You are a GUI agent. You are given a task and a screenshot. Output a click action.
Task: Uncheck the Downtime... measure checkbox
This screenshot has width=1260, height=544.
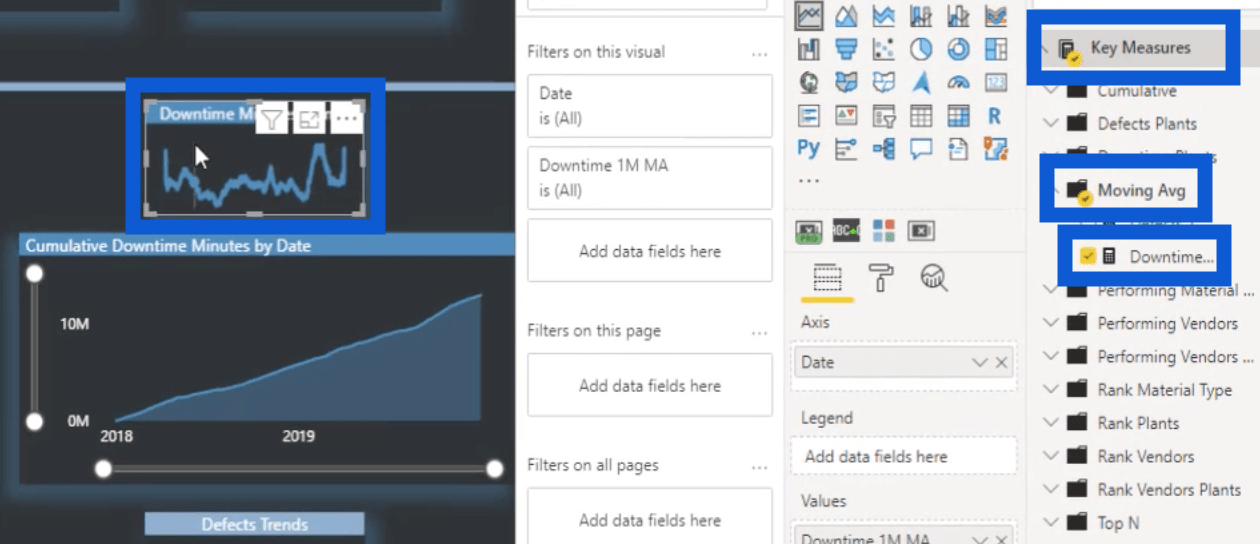click(x=1088, y=257)
